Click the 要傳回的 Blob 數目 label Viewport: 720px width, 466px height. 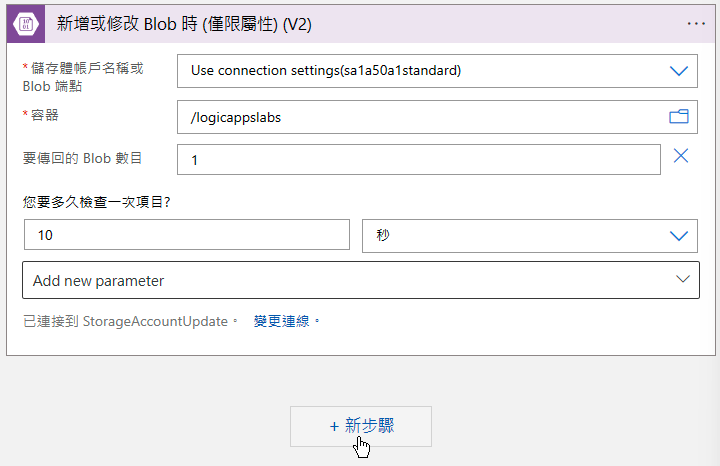[83, 158]
